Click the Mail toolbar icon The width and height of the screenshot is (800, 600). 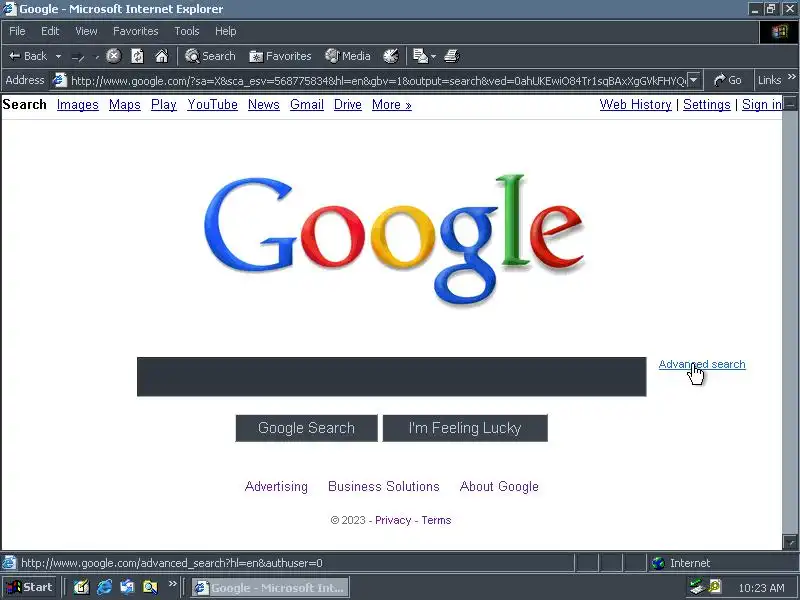[x=420, y=56]
